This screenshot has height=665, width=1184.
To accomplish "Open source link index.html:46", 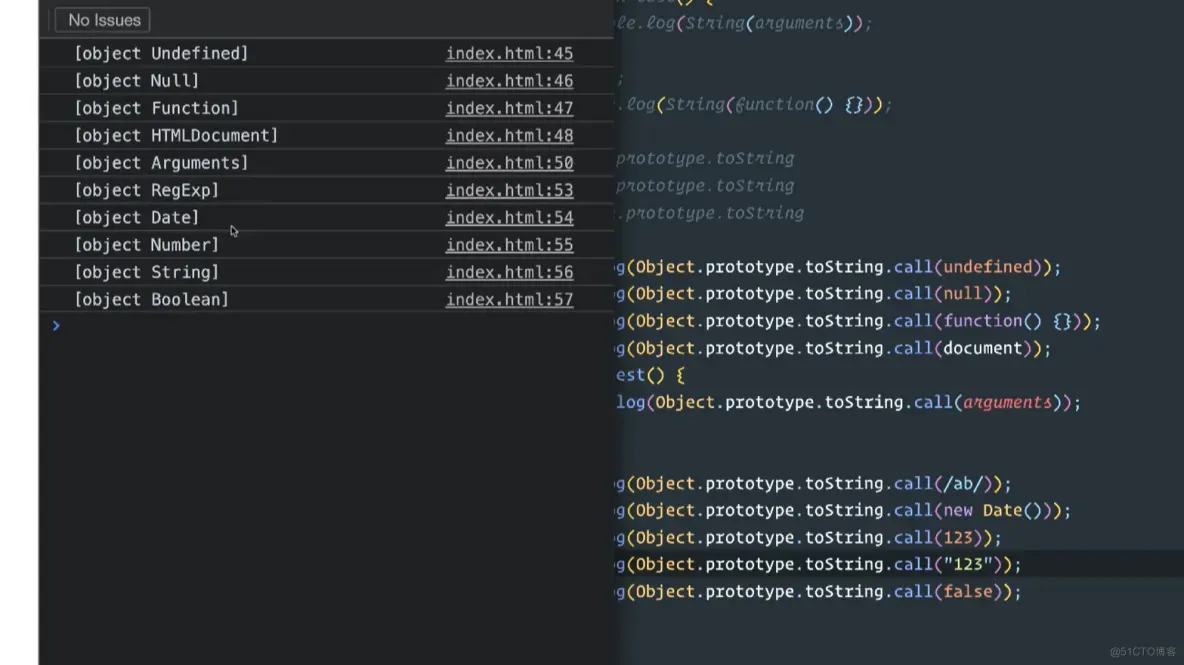I will (509, 81).
